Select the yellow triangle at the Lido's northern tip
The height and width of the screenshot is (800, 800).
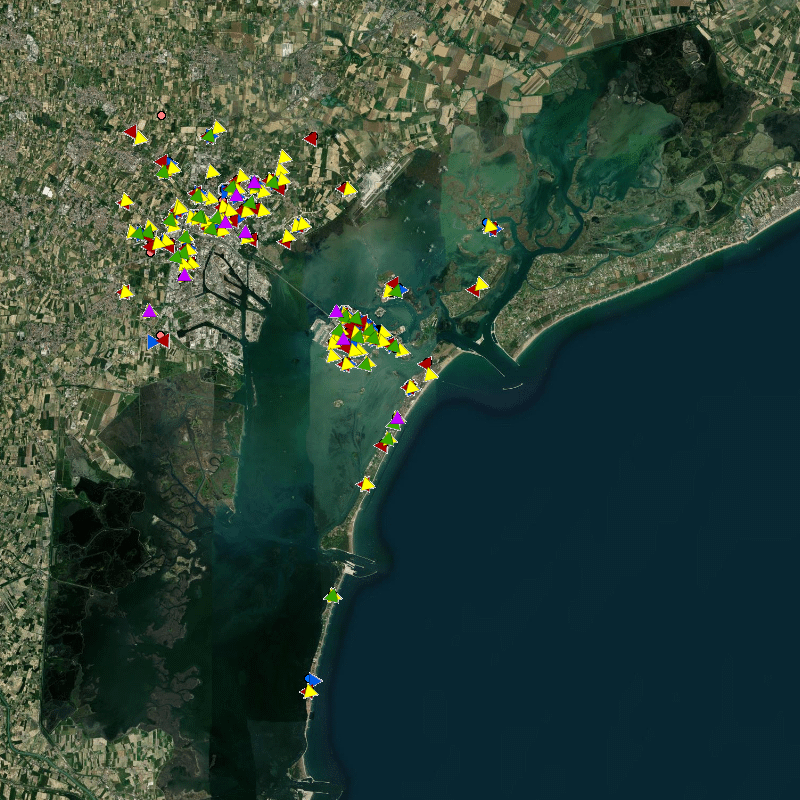click(x=431, y=374)
